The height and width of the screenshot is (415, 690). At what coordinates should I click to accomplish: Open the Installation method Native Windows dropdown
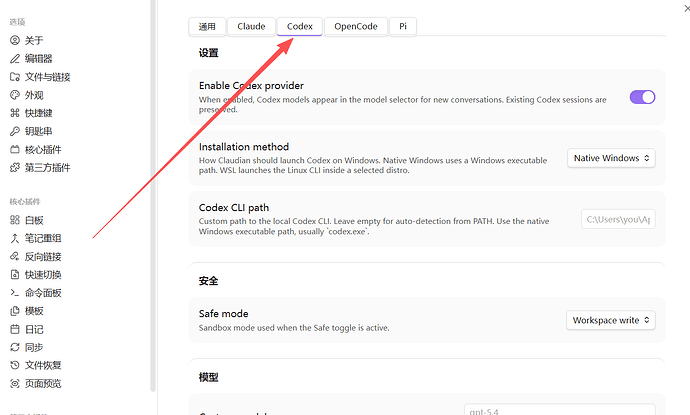pyautogui.click(x=611, y=158)
